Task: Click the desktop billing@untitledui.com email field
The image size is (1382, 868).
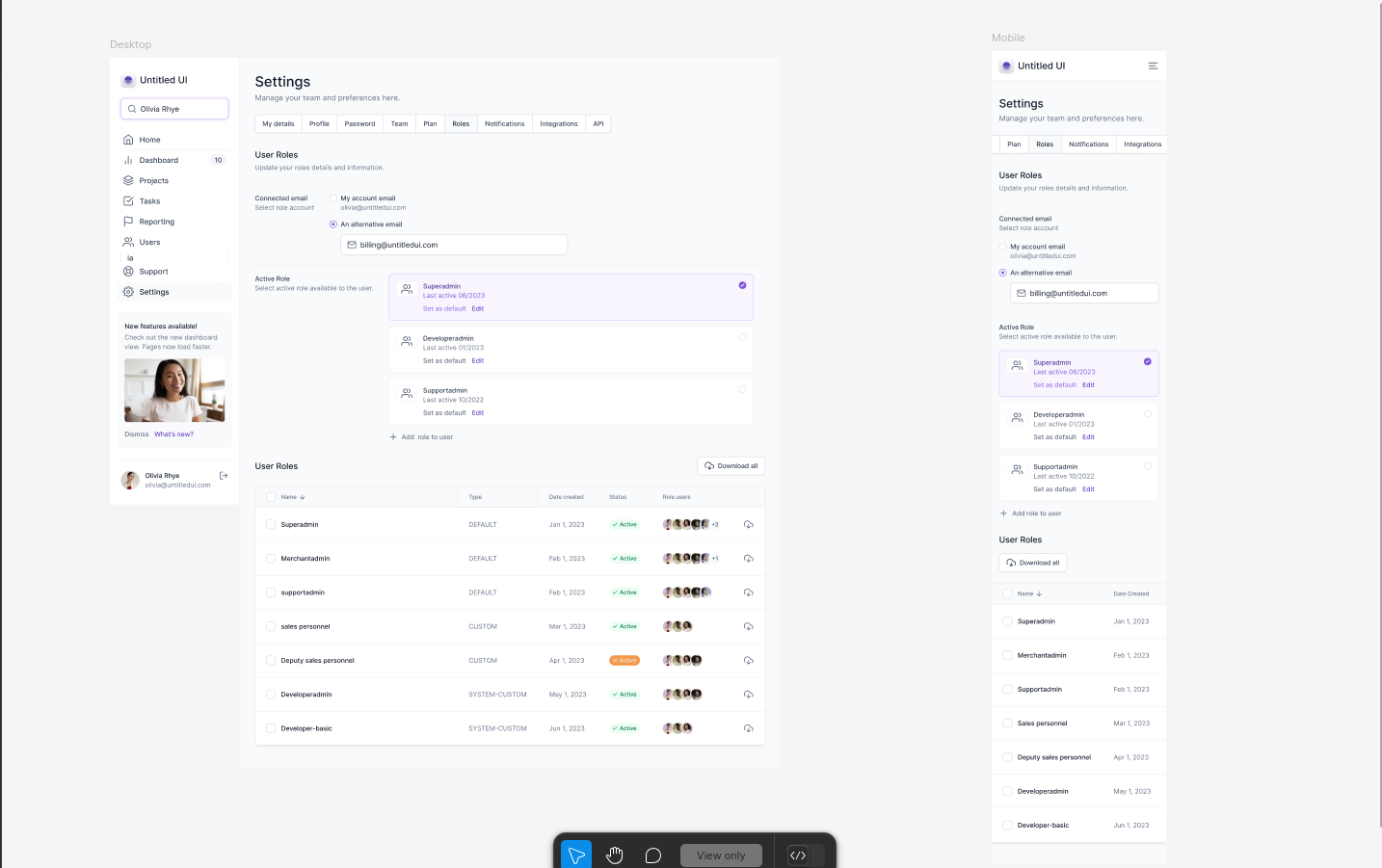Action: click(454, 246)
